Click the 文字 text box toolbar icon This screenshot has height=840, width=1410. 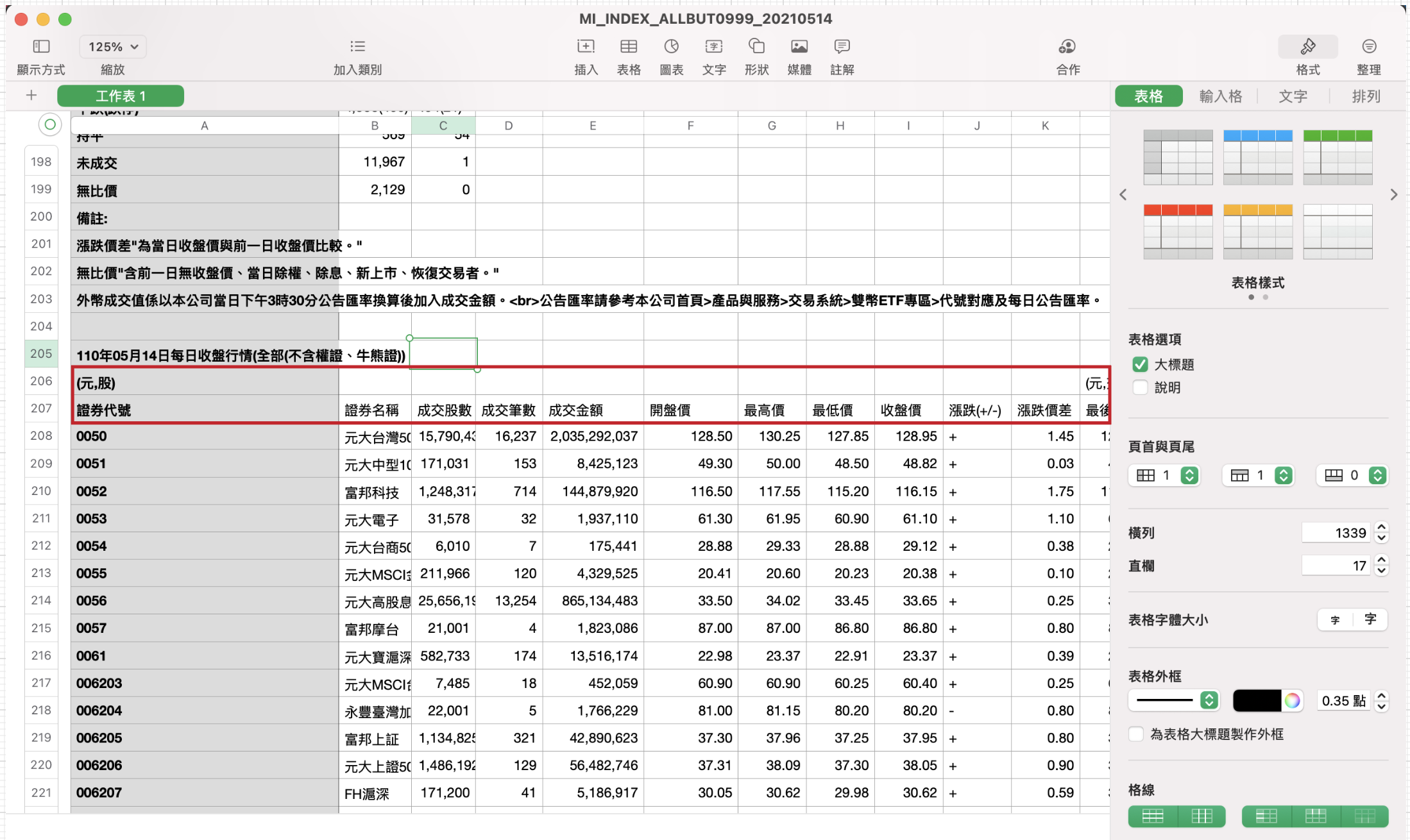tap(714, 46)
